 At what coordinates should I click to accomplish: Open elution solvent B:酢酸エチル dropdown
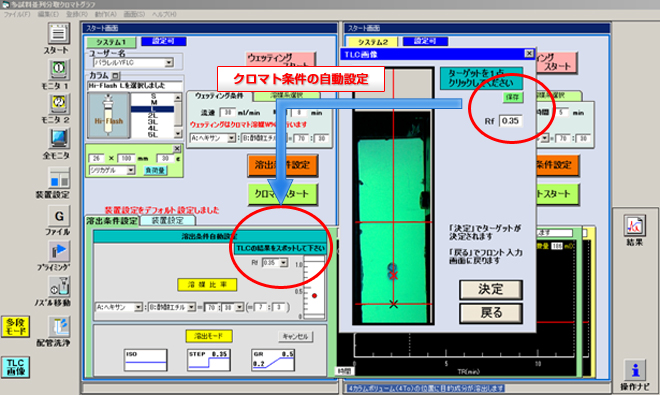click(x=192, y=307)
